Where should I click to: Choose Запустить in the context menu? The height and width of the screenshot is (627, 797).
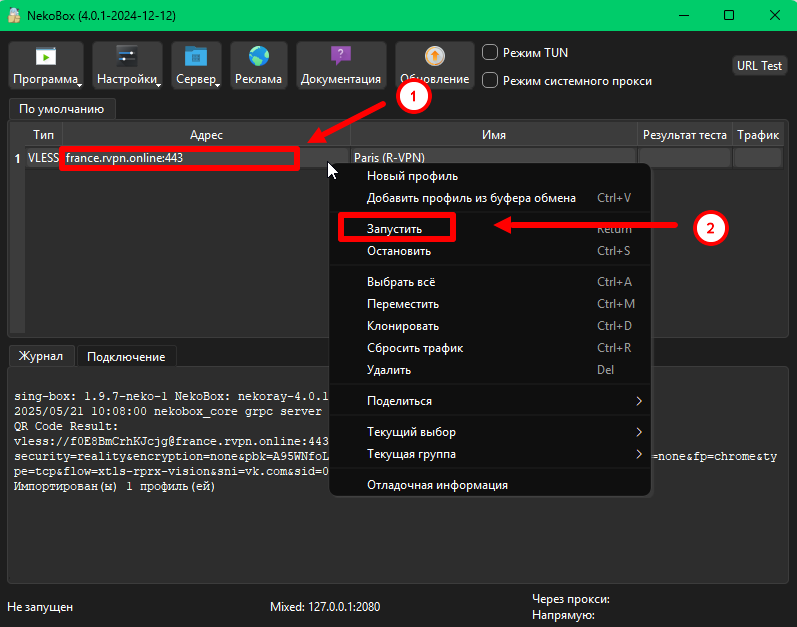pos(395,228)
